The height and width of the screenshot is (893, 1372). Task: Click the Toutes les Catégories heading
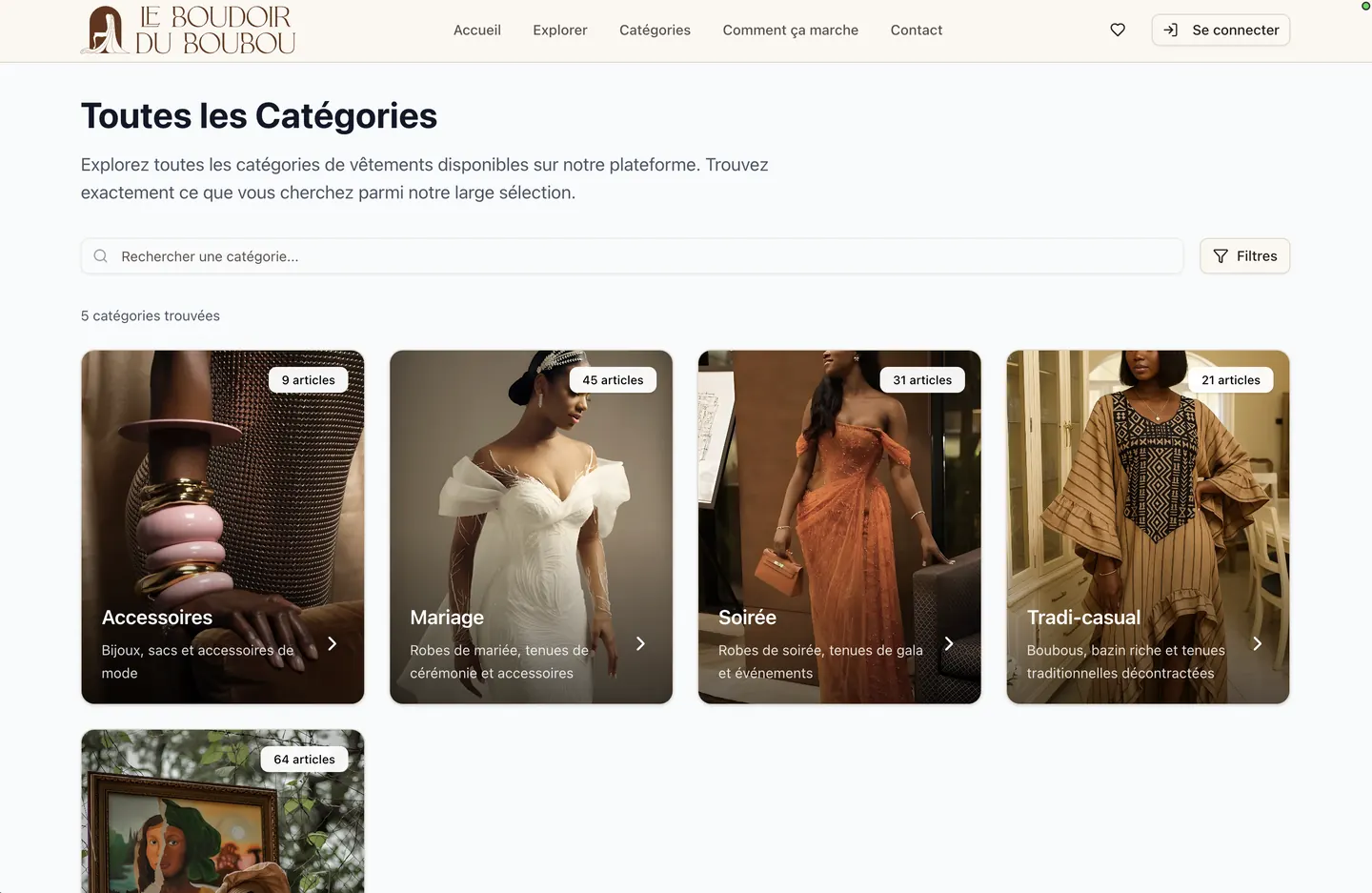(259, 116)
